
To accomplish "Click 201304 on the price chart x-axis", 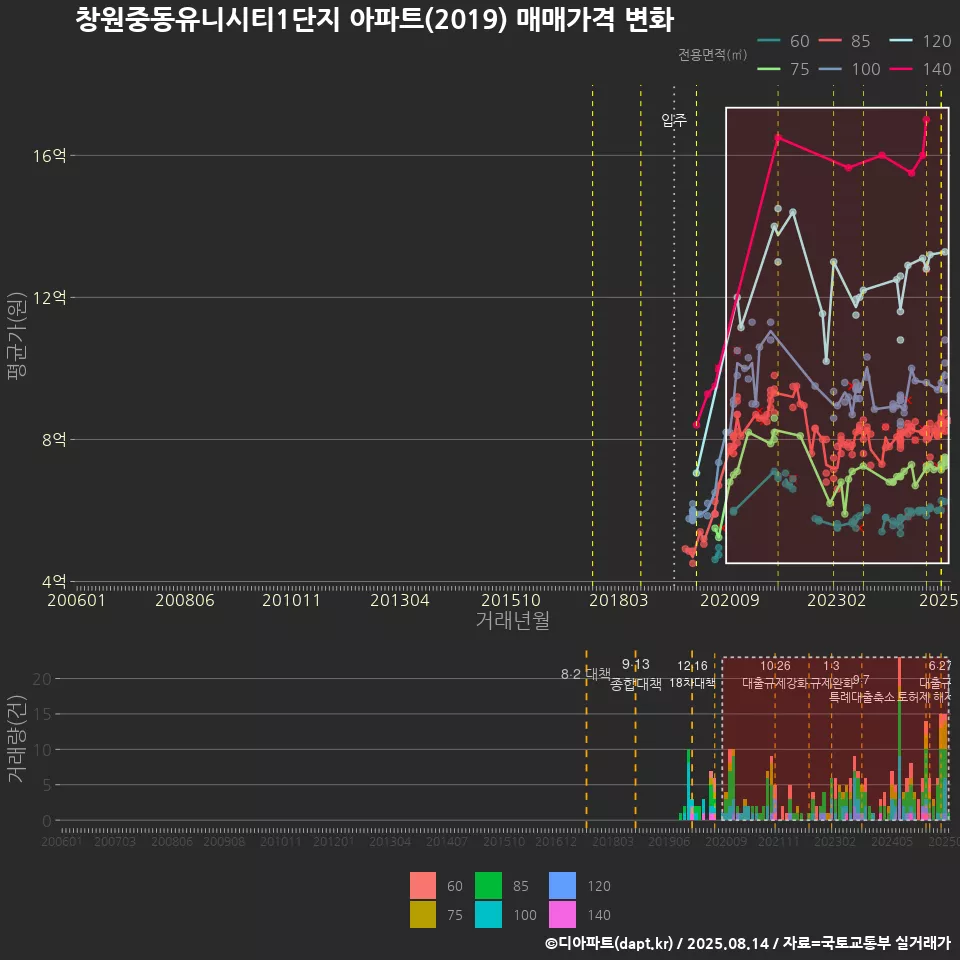I will coord(400,600).
